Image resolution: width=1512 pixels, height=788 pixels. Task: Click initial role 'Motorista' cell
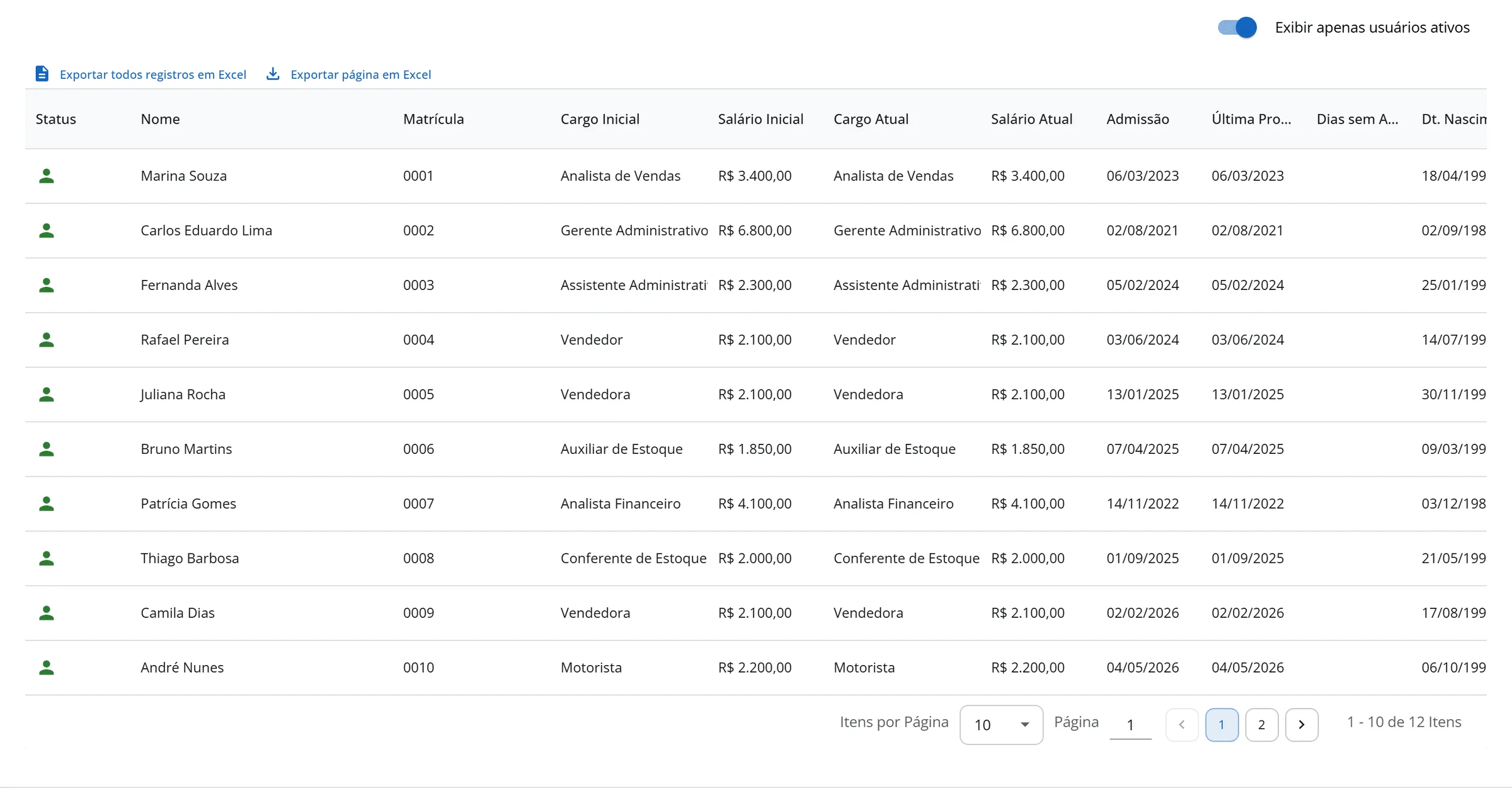pyautogui.click(x=591, y=668)
